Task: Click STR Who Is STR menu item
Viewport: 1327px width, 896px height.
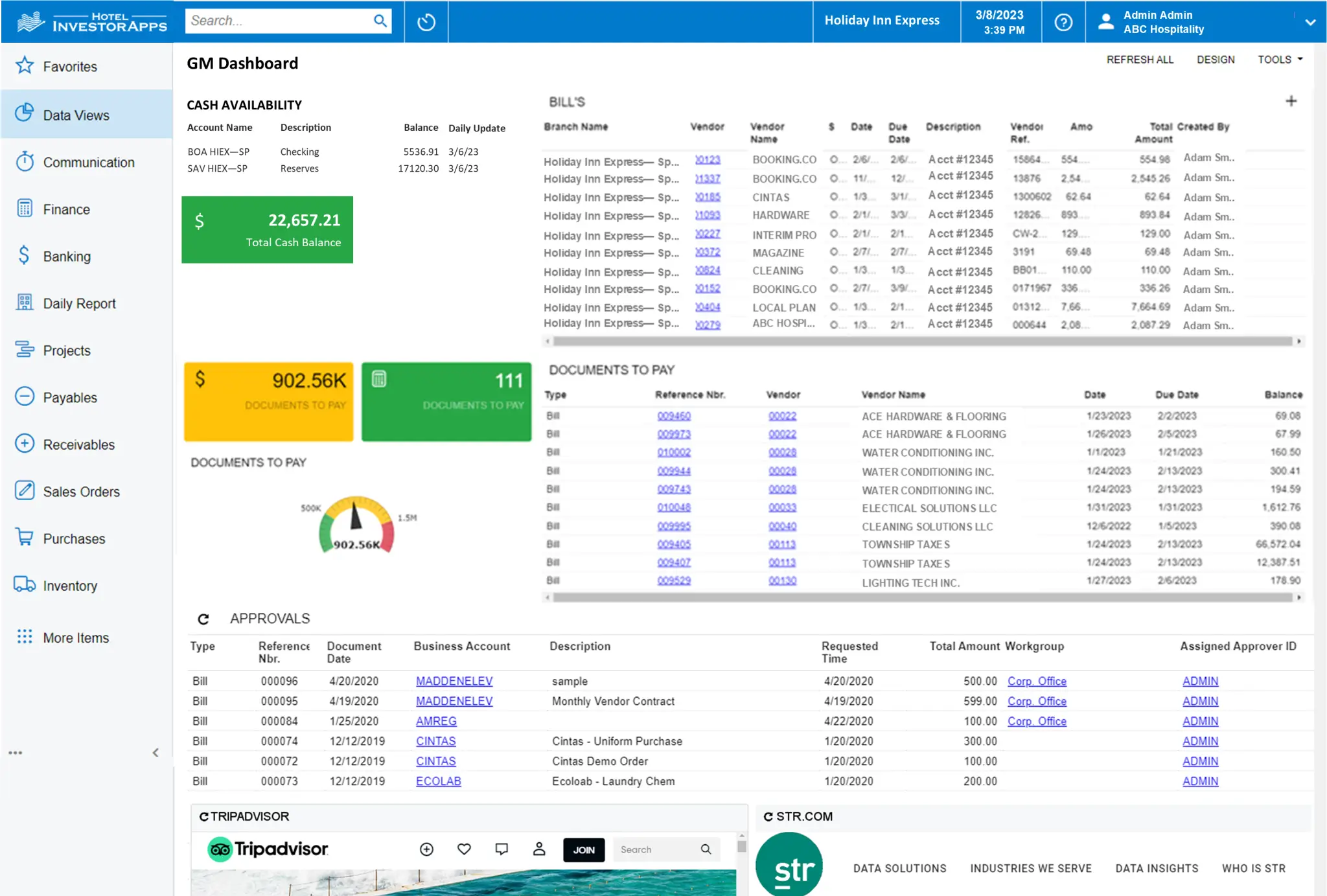Action: click(1254, 868)
